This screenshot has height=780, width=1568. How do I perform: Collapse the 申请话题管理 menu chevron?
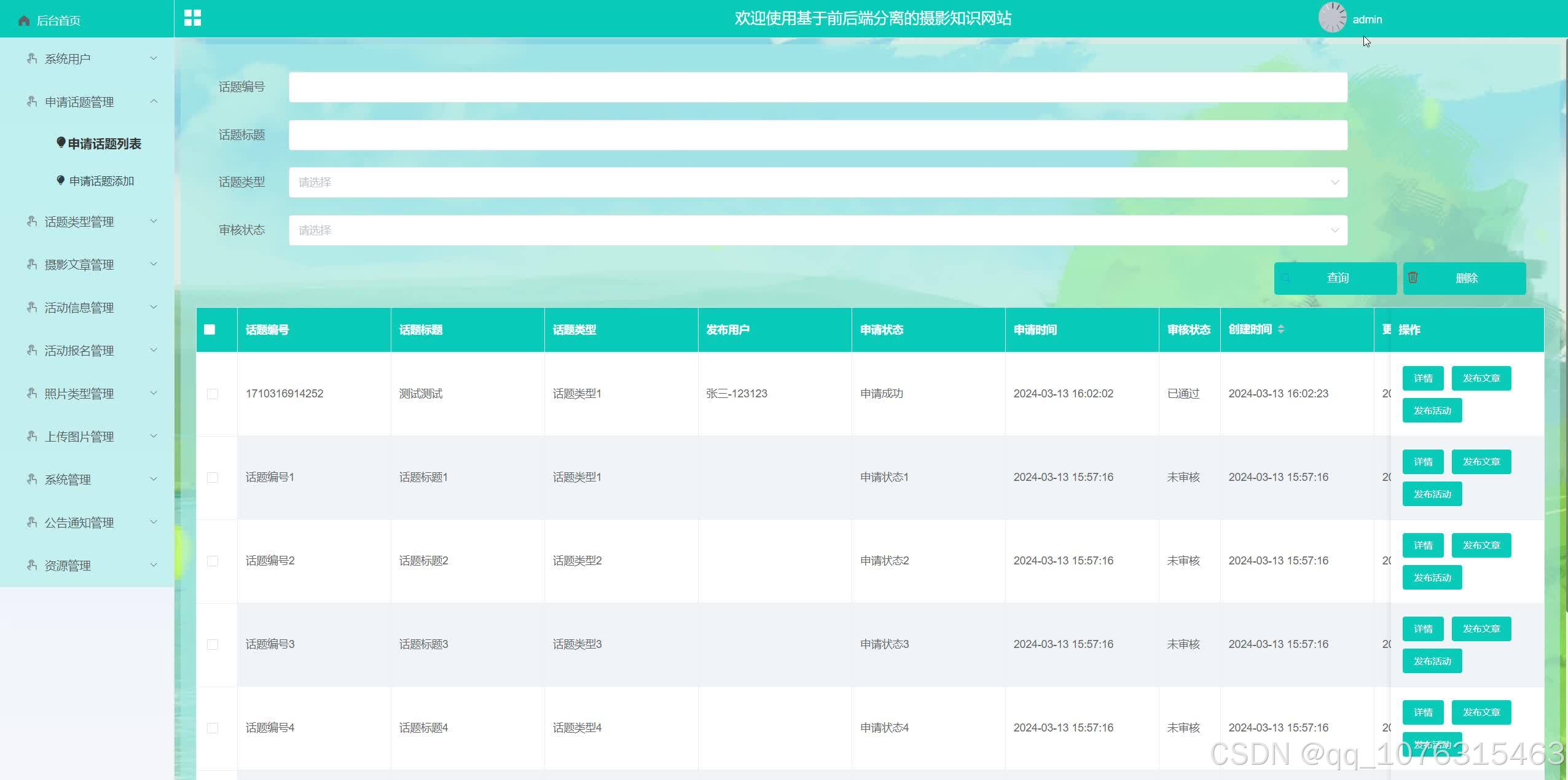[x=154, y=101]
